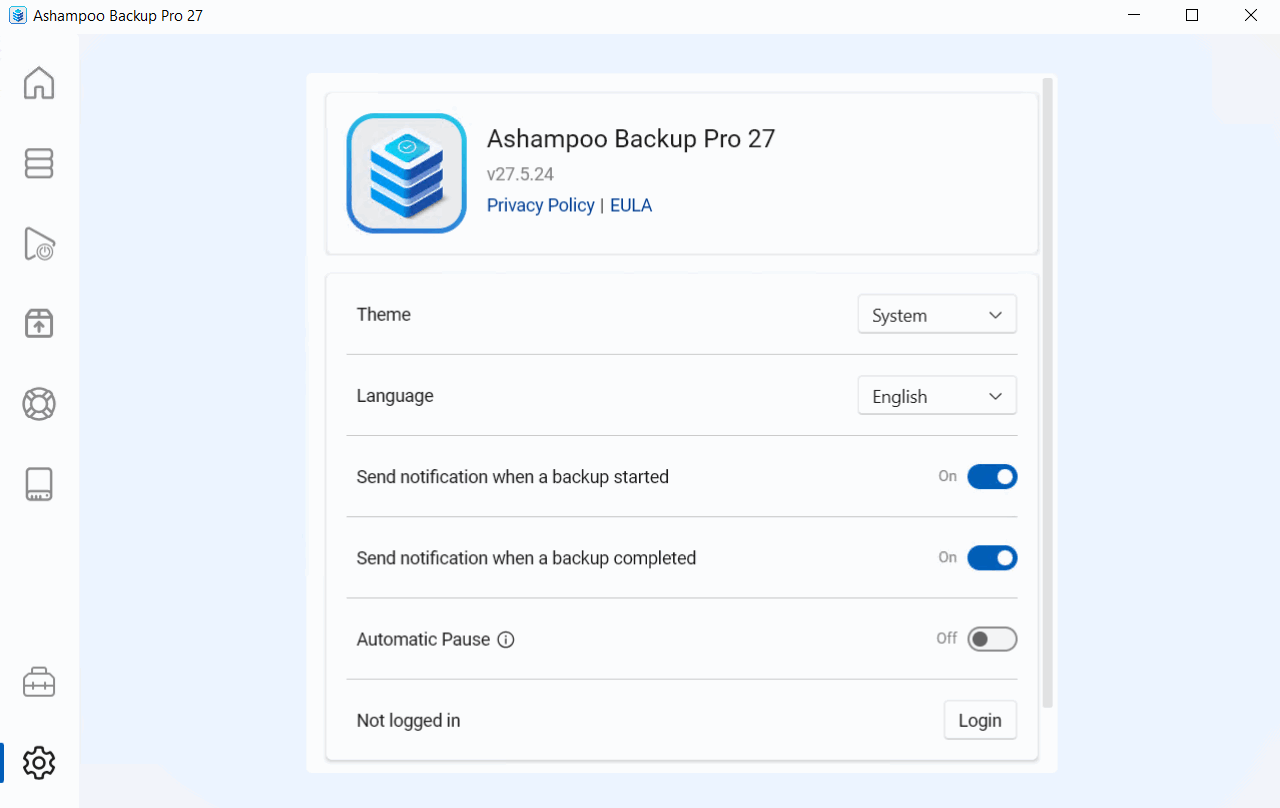Click the Automatic Pause info icon

506,640
